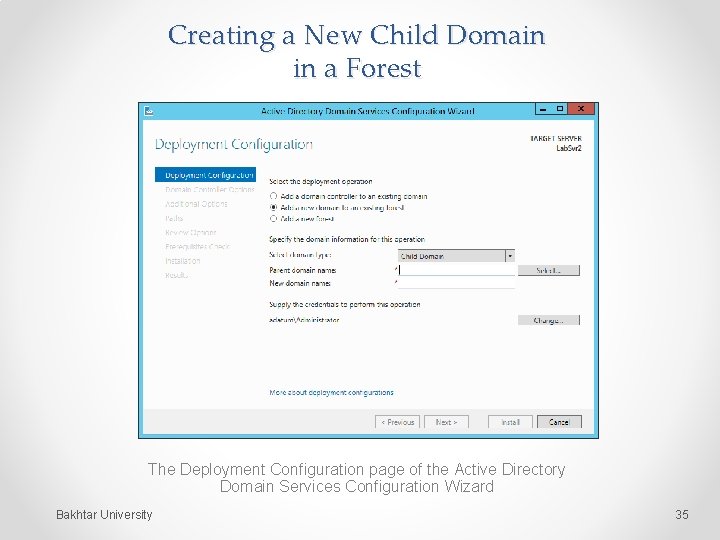Go to the Installation step
Screen dimensions: 720x540
pyautogui.click(x=183, y=261)
